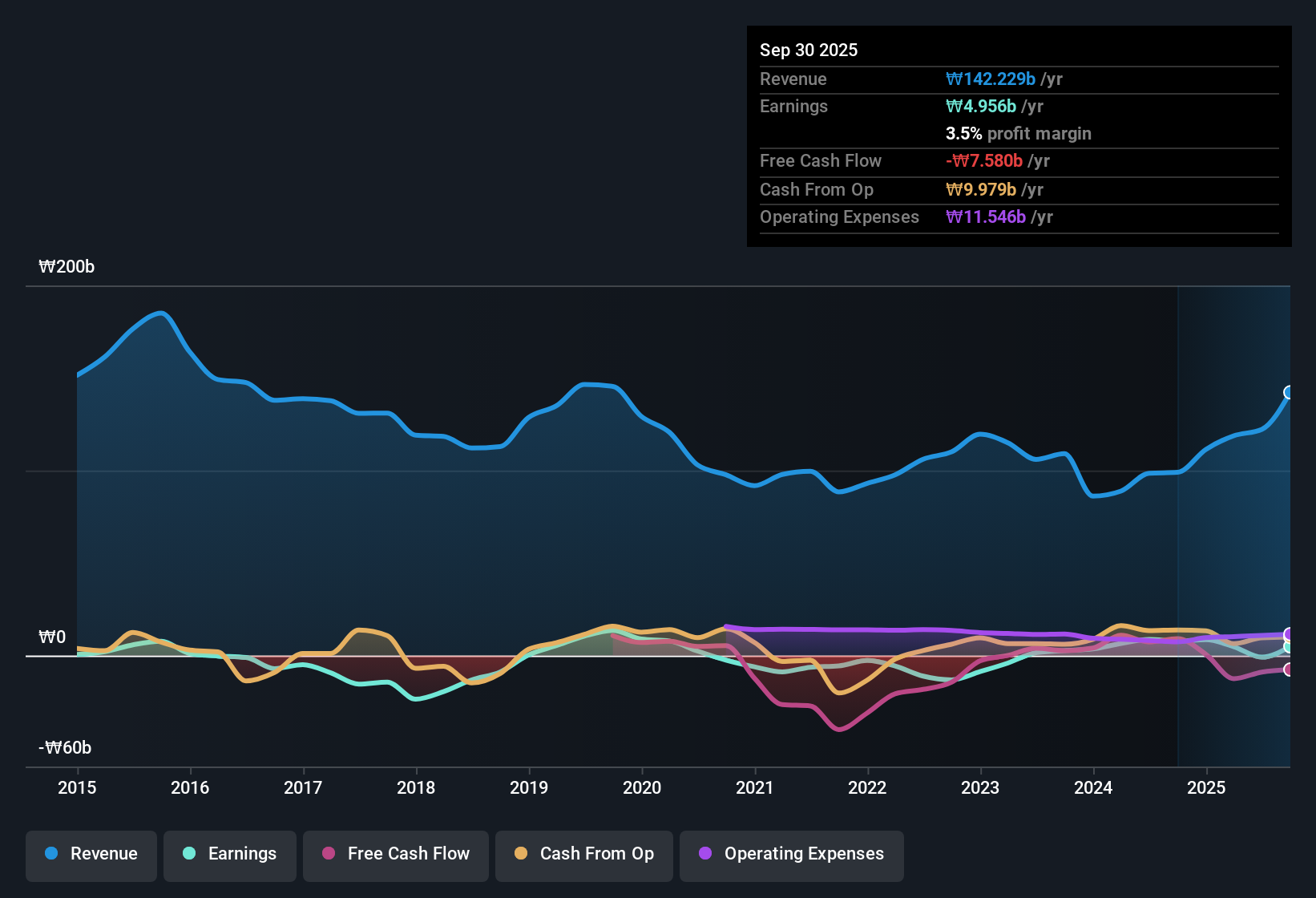
Task: Click the Operating Expenses legend button
Action: pos(791,854)
